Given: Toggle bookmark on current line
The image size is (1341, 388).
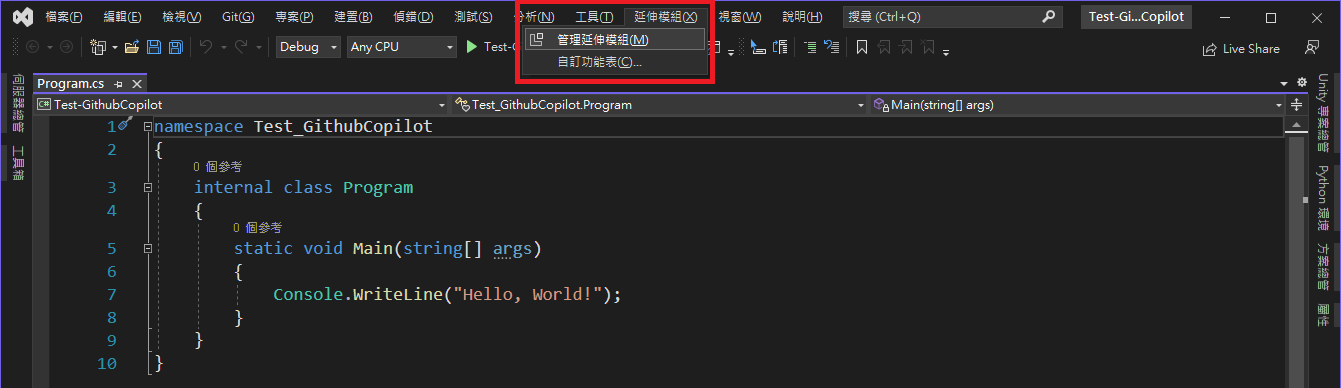Looking at the screenshot, I should (x=861, y=47).
